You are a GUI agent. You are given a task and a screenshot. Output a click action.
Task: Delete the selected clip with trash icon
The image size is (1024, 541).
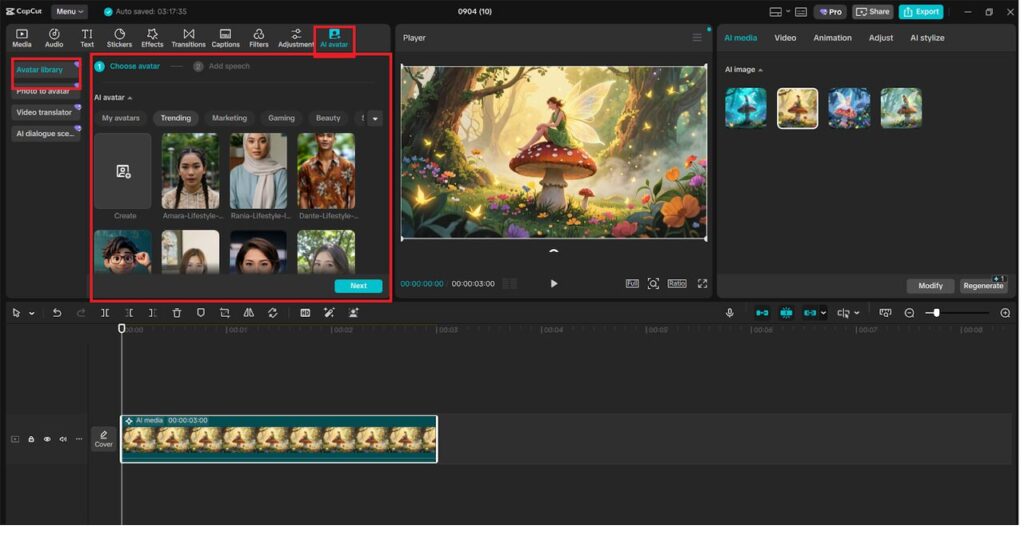coord(177,313)
